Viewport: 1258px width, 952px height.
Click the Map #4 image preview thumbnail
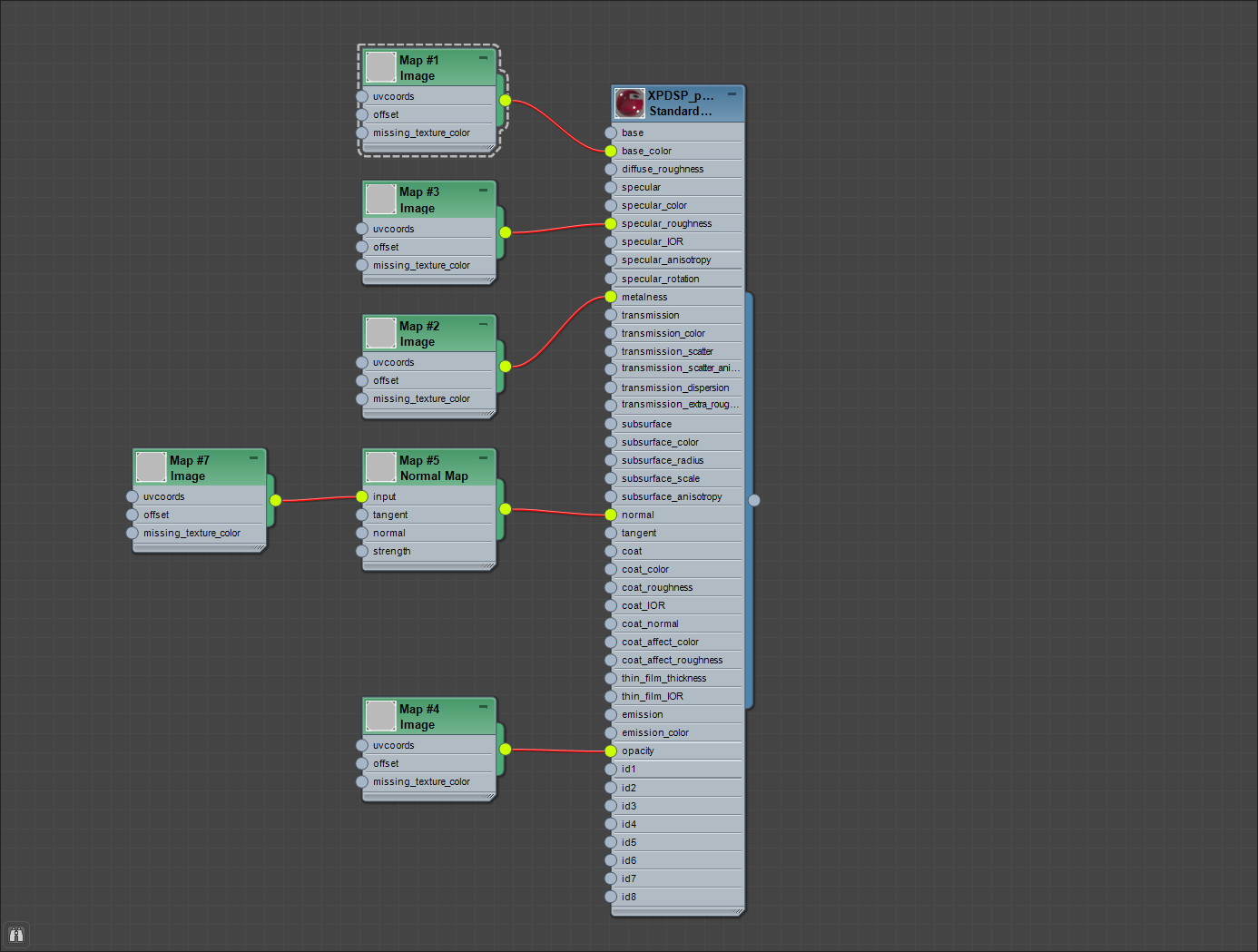pyautogui.click(x=379, y=715)
